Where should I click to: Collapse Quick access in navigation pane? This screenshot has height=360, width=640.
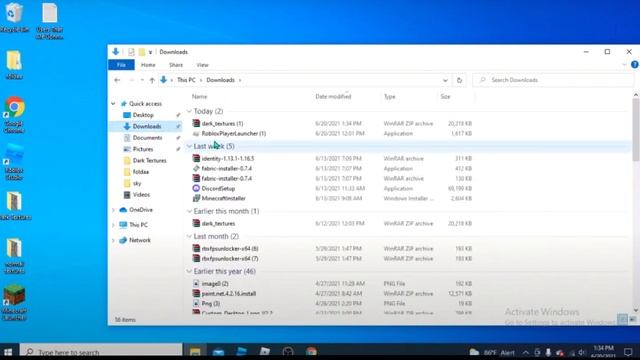coord(113,104)
